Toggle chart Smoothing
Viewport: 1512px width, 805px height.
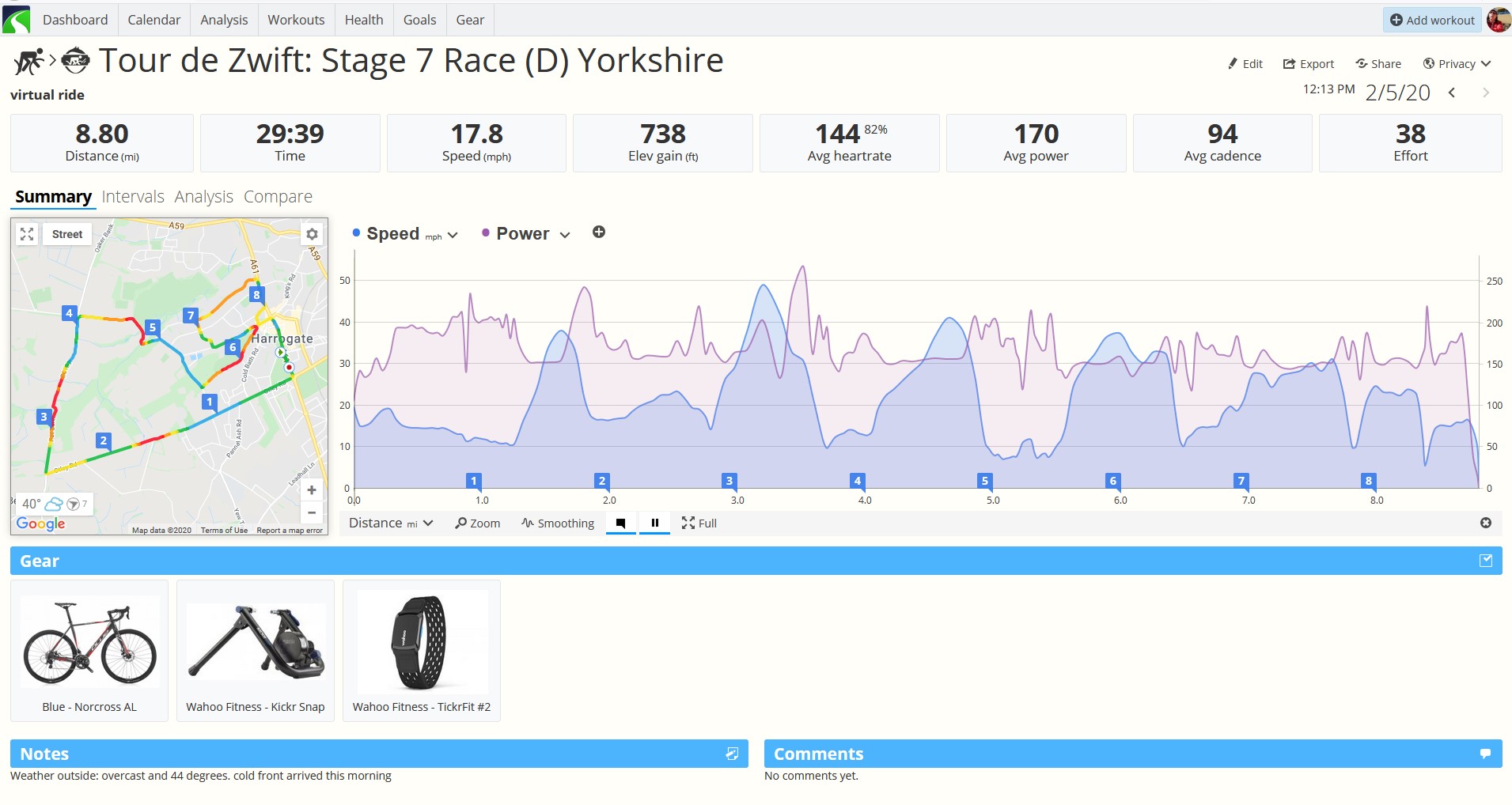(x=558, y=523)
